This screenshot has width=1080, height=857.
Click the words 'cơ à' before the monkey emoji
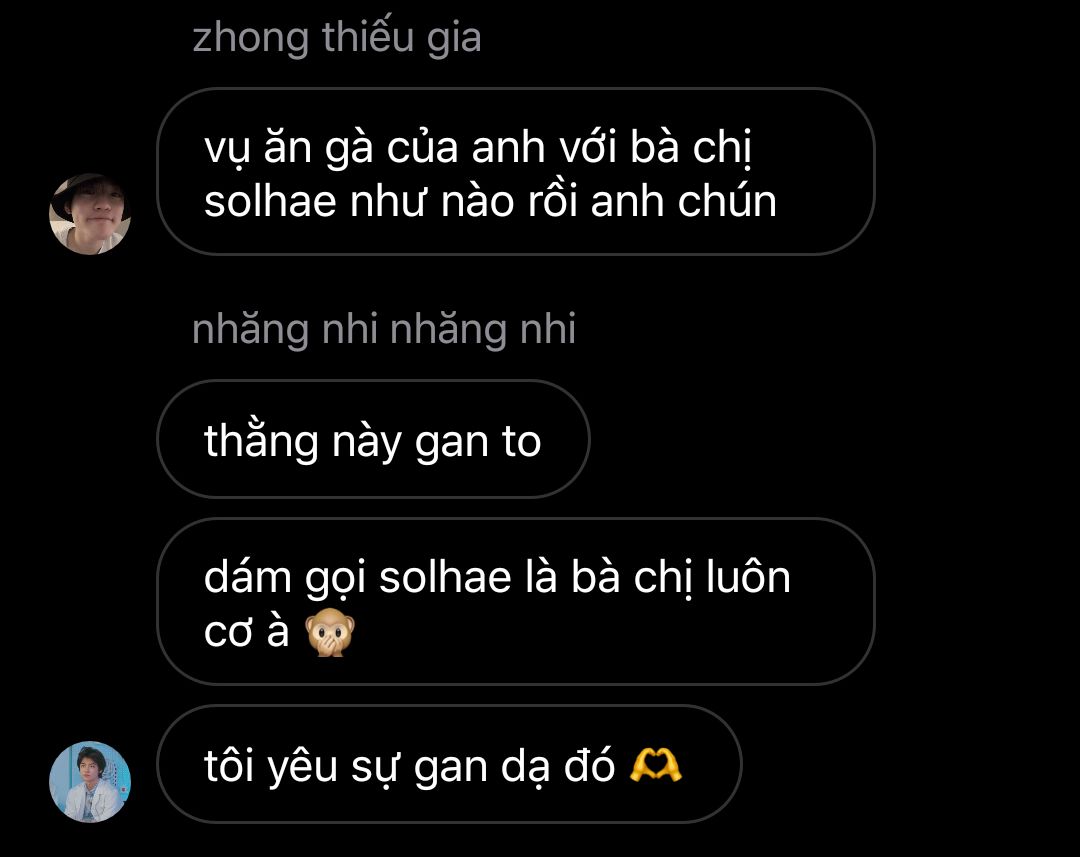pyautogui.click(x=247, y=631)
